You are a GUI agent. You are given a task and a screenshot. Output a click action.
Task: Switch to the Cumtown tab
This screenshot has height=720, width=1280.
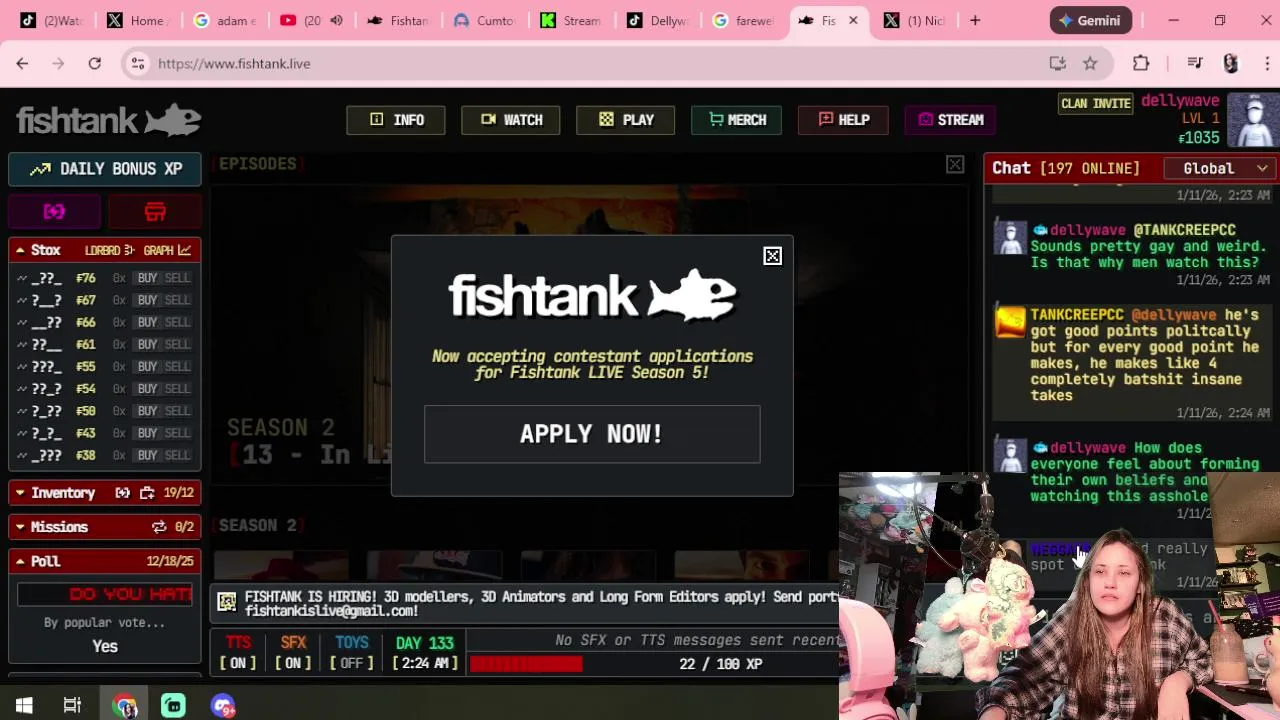coord(483,20)
